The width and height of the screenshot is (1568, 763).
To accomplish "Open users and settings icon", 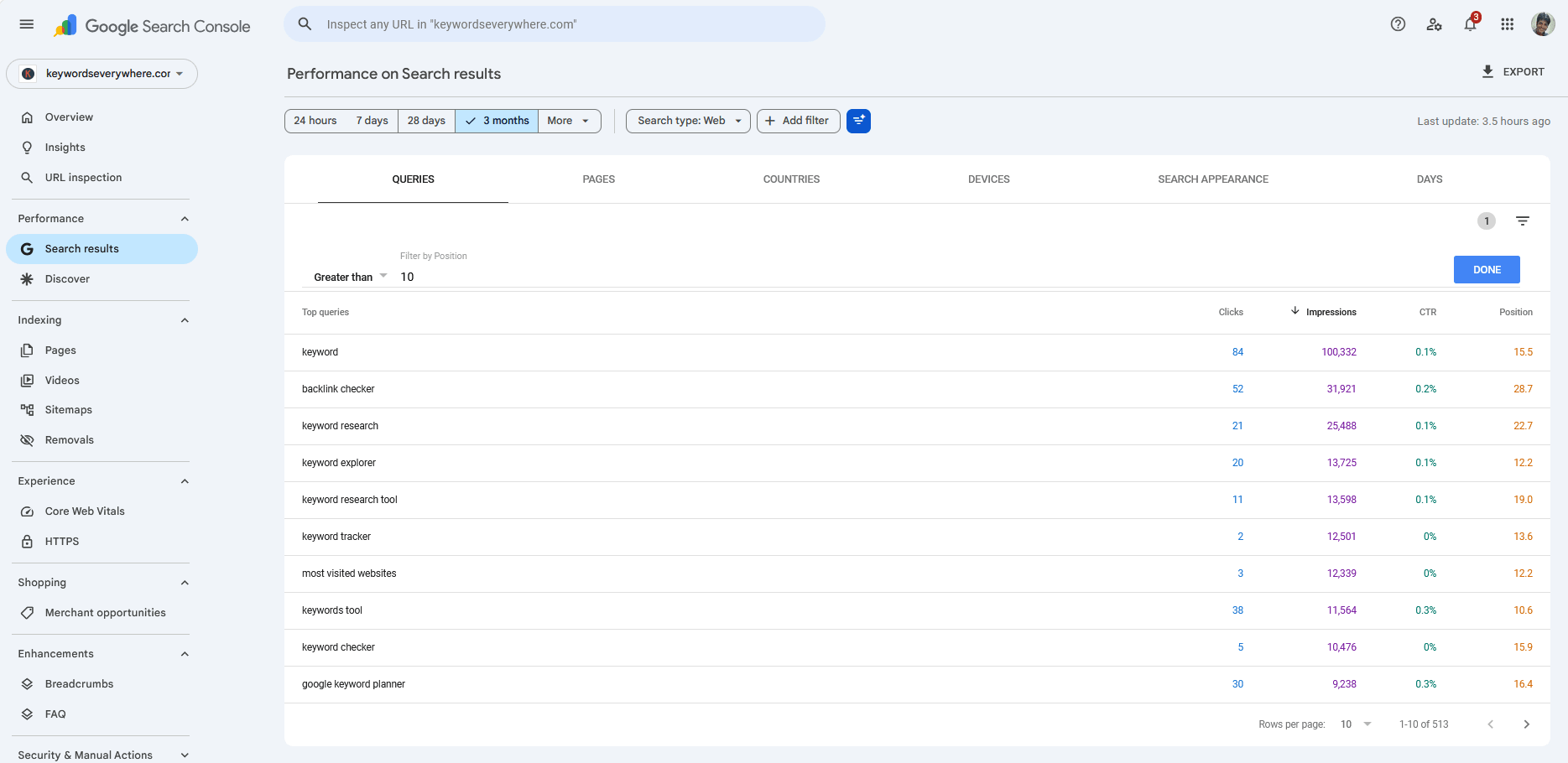I will pos(1434,24).
